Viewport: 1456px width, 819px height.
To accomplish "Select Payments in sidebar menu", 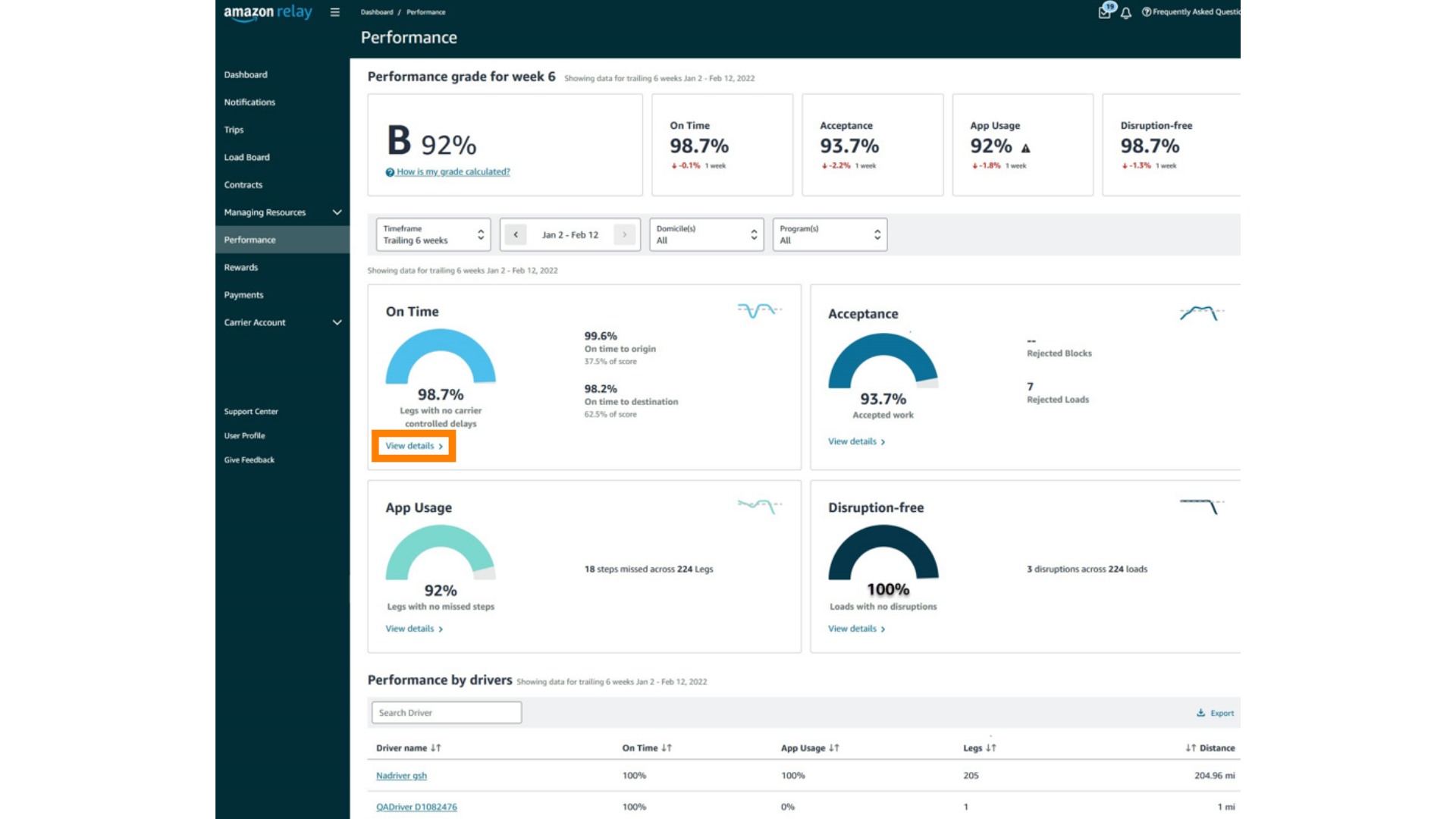I will coord(243,295).
